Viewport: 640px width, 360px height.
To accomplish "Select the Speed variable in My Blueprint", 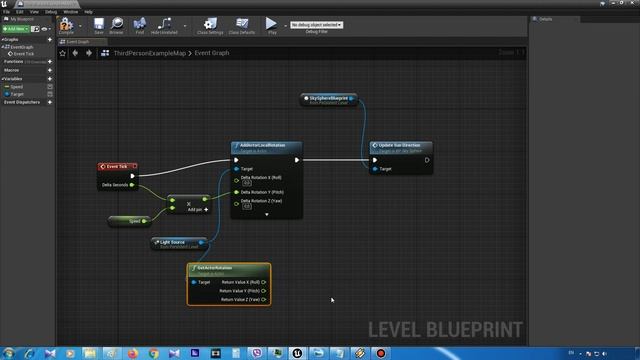I will point(16,87).
